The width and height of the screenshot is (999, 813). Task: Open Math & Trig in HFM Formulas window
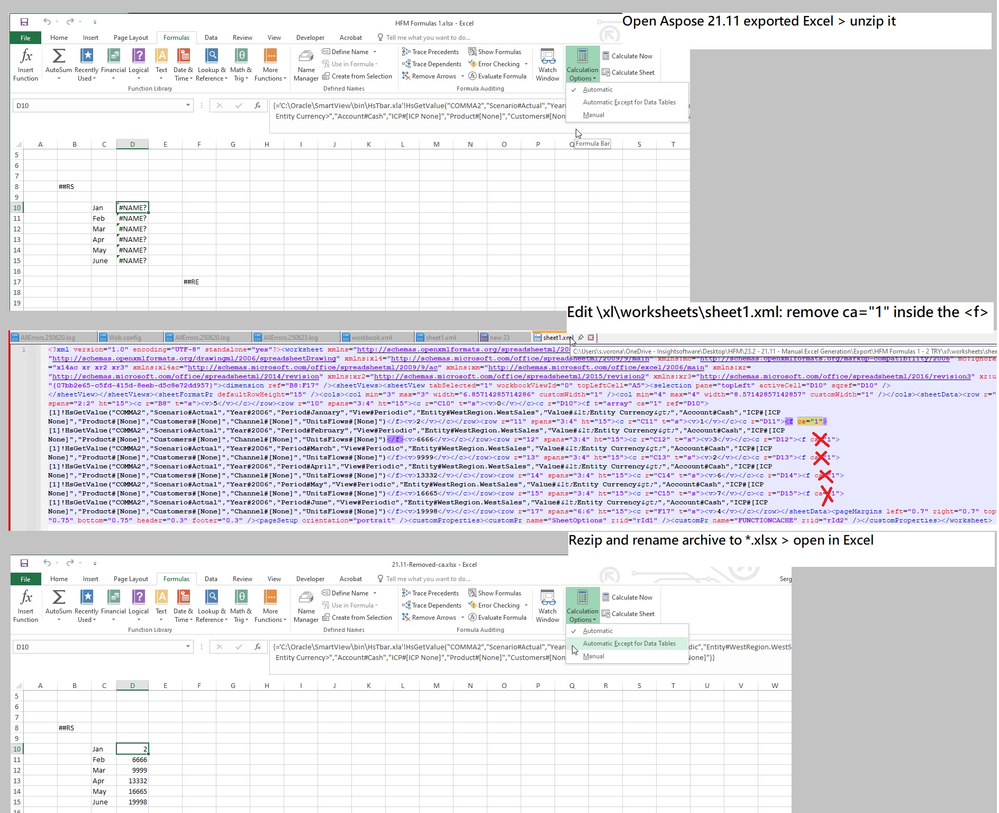(241, 65)
